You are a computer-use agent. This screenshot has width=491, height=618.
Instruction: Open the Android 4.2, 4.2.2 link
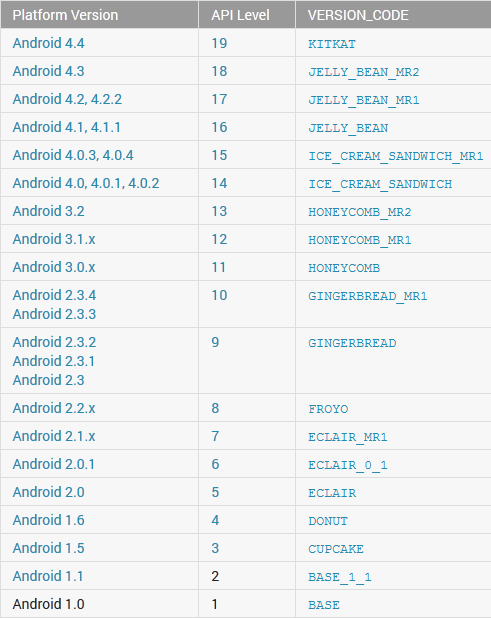(x=67, y=99)
